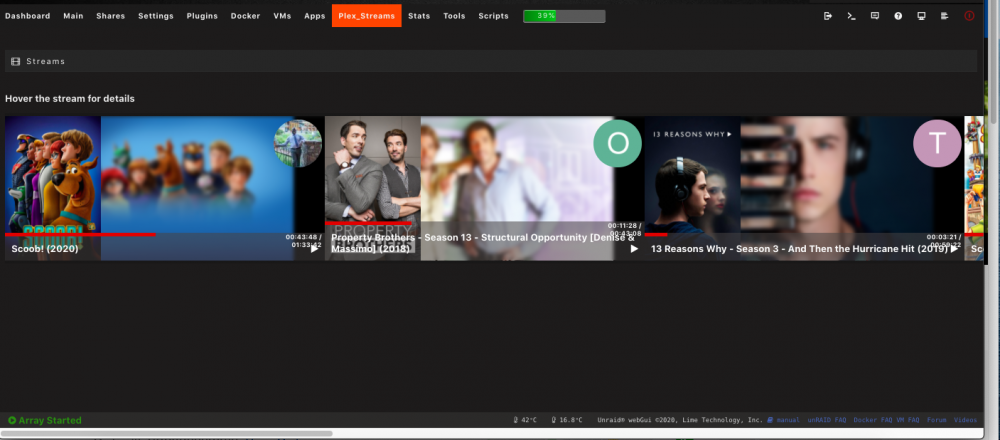Click the 'Array Started' status text
This screenshot has width=1000, height=440.
[x=50, y=420]
